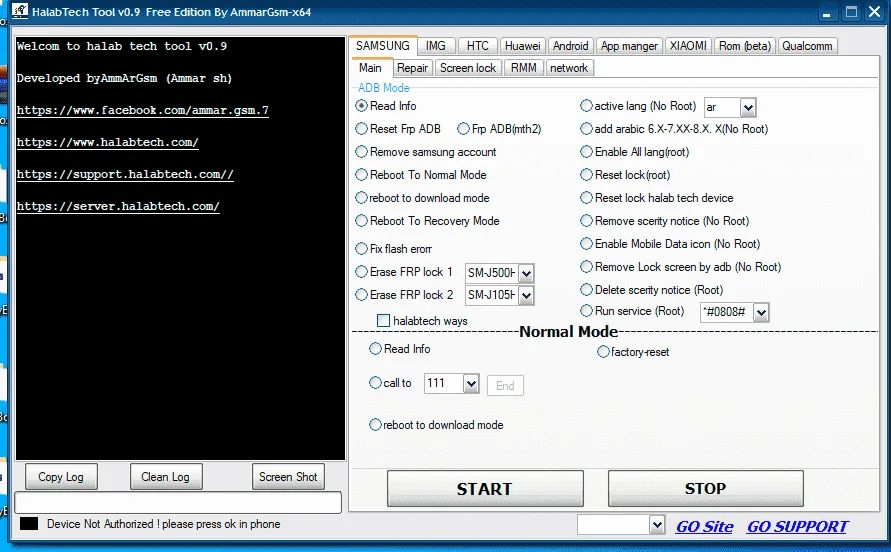This screenshot has width=891, height=552.
Task: Choose Delete scerity notice (Root)
Action: point(586,290)
